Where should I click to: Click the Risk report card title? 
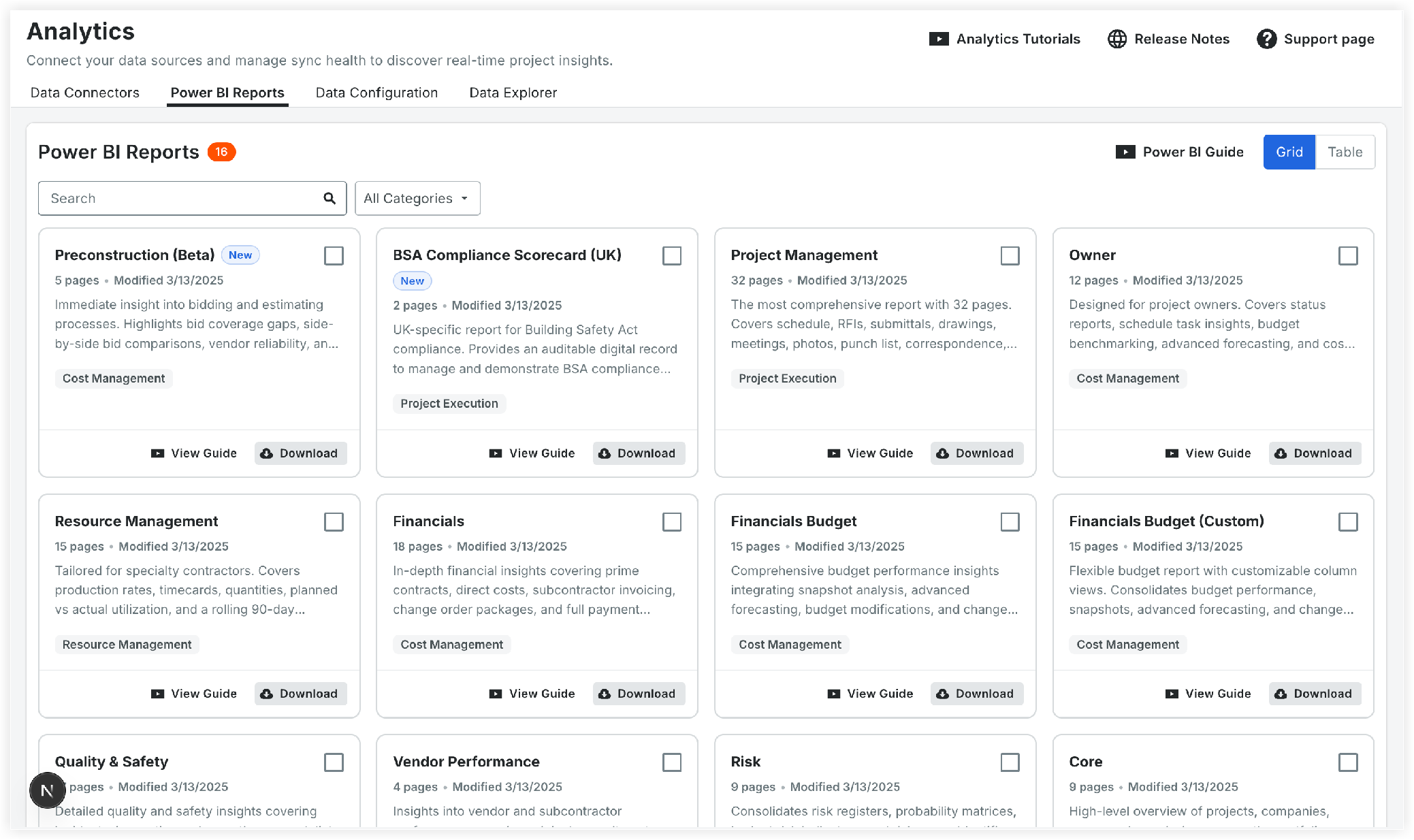(745, 762)
